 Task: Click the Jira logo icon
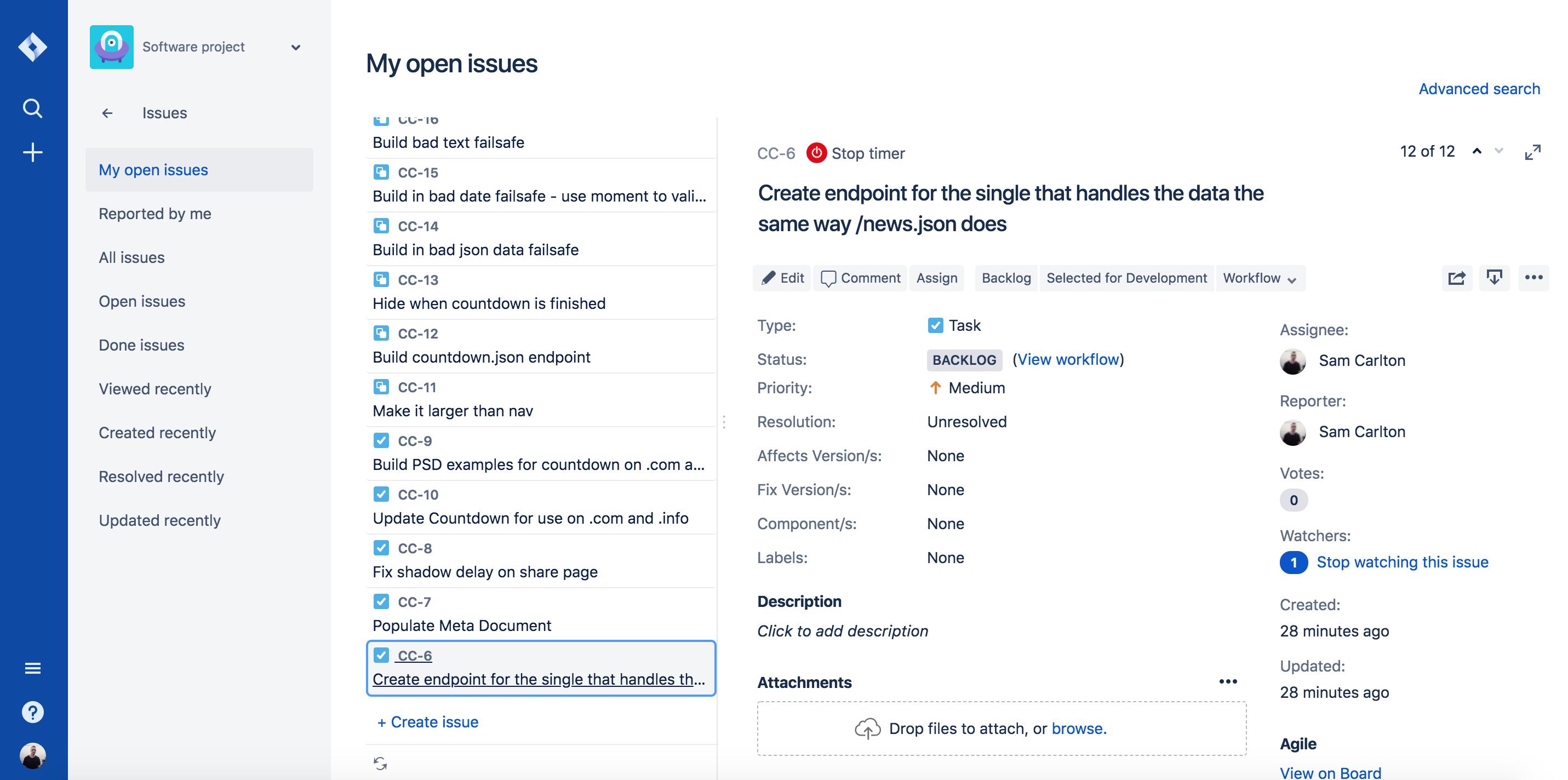33,47
